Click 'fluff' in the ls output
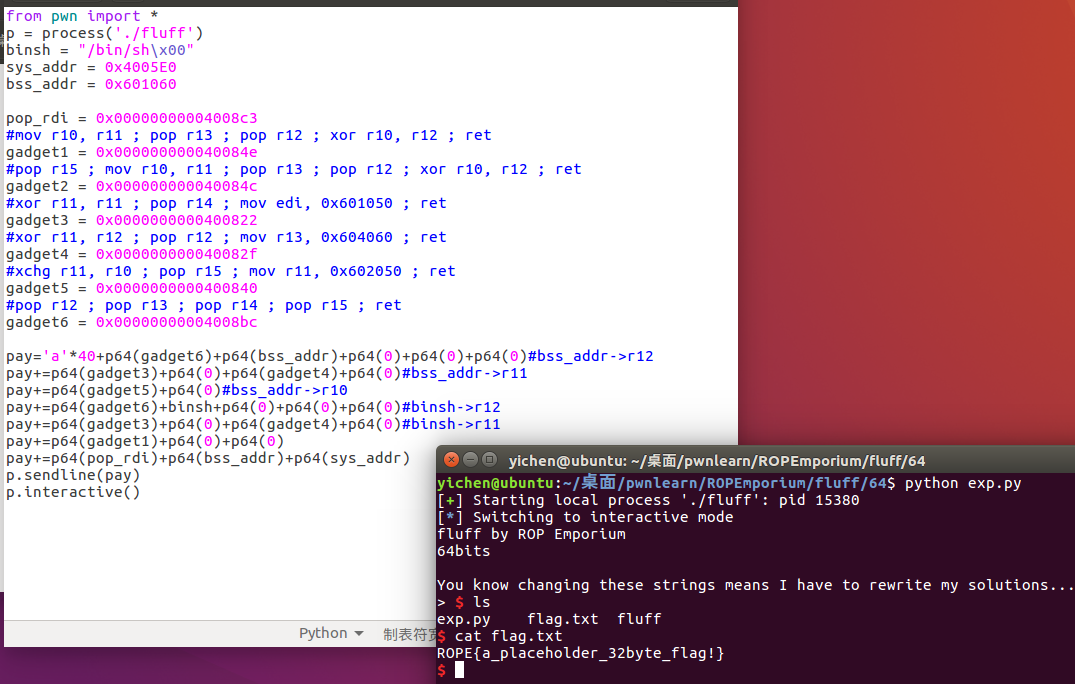 click(639, 620)
